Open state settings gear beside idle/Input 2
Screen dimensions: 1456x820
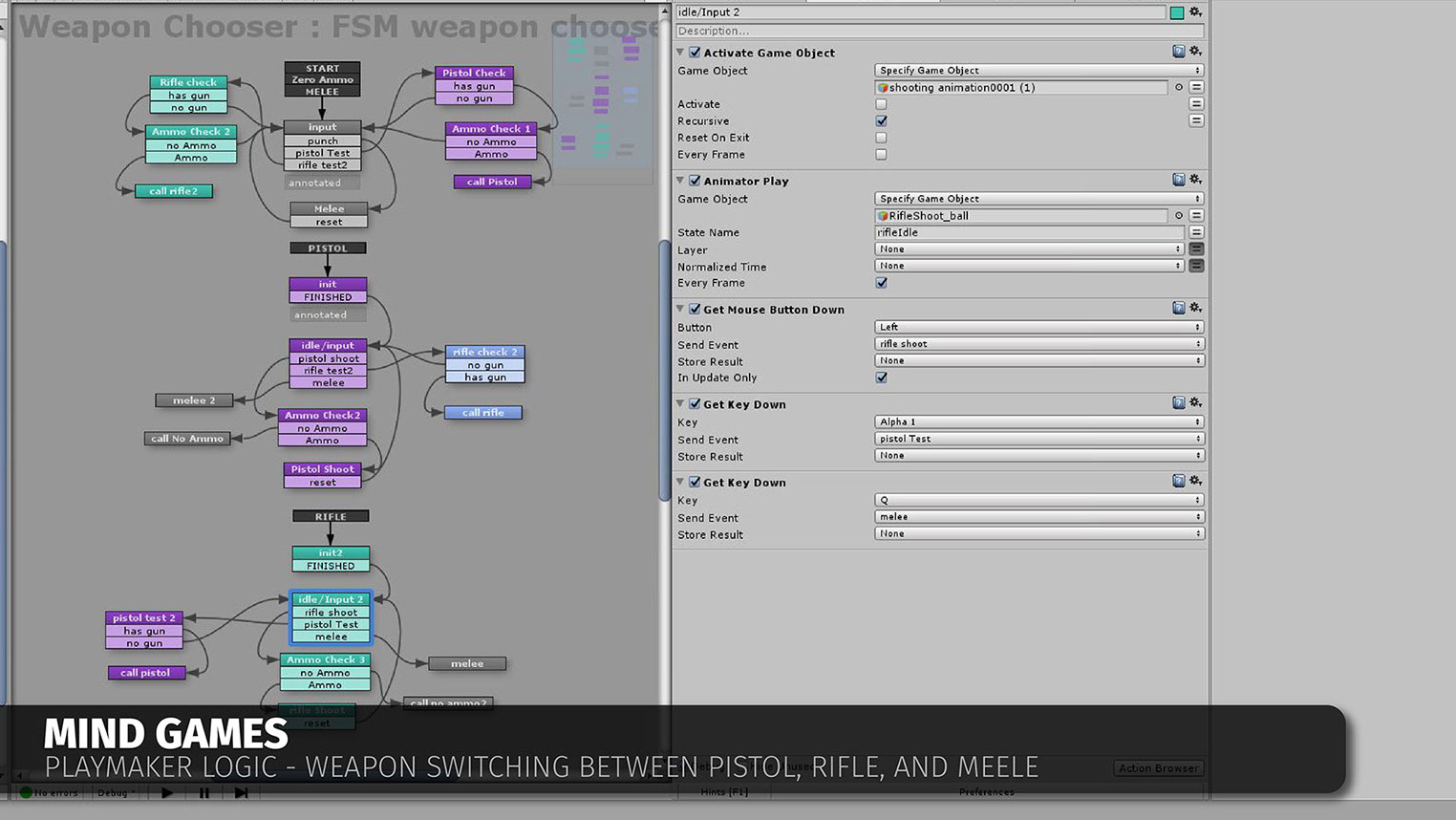[x=1195, y=12]
